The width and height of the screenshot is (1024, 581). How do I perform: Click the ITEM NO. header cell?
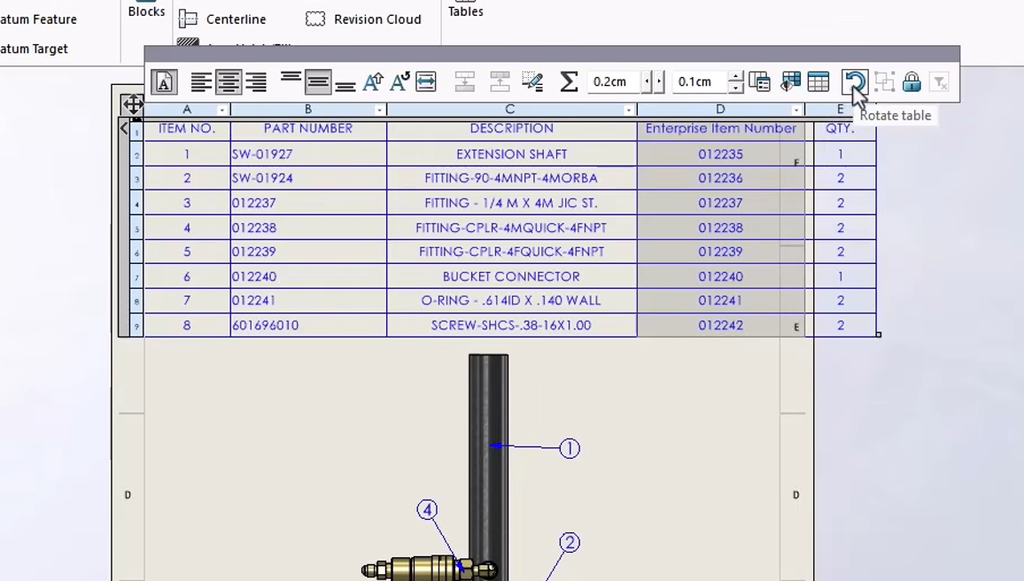pyautogui.click(x=187, y=129)
